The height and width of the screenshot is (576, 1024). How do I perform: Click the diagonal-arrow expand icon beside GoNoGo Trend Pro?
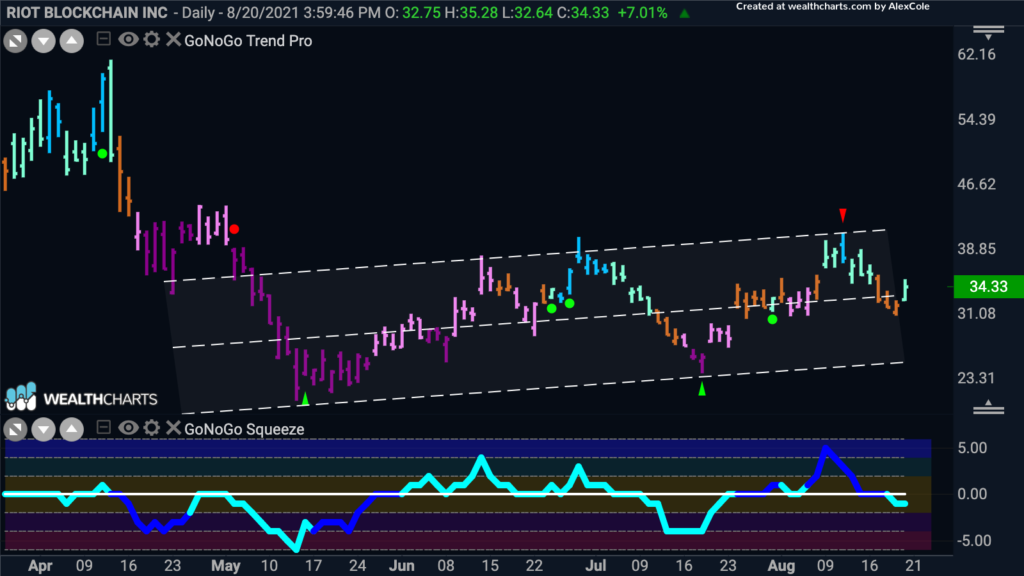click(x=15, y=41)
